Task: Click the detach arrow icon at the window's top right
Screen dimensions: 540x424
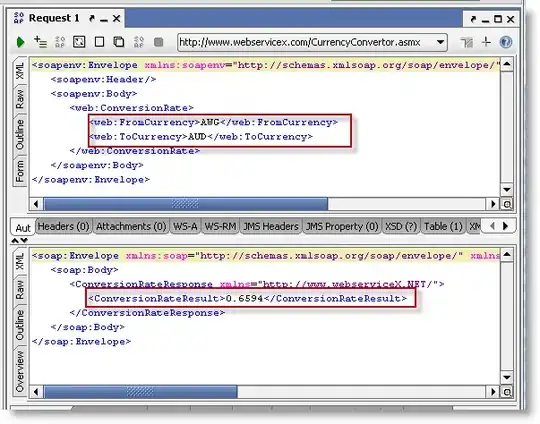Action: (x=473, y=19)
